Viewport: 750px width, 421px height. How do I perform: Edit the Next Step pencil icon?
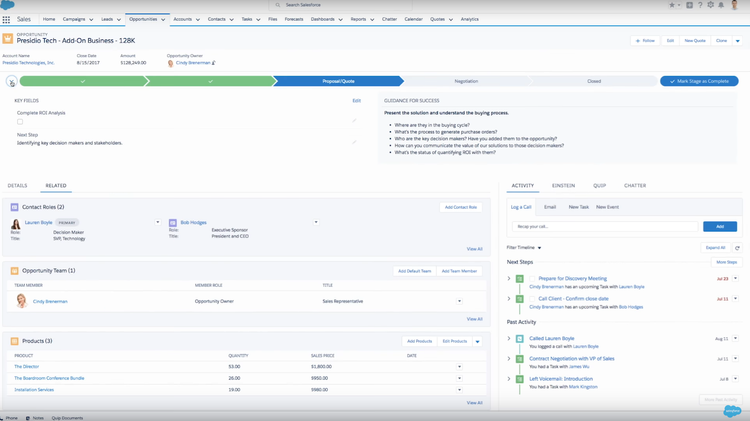354,142
